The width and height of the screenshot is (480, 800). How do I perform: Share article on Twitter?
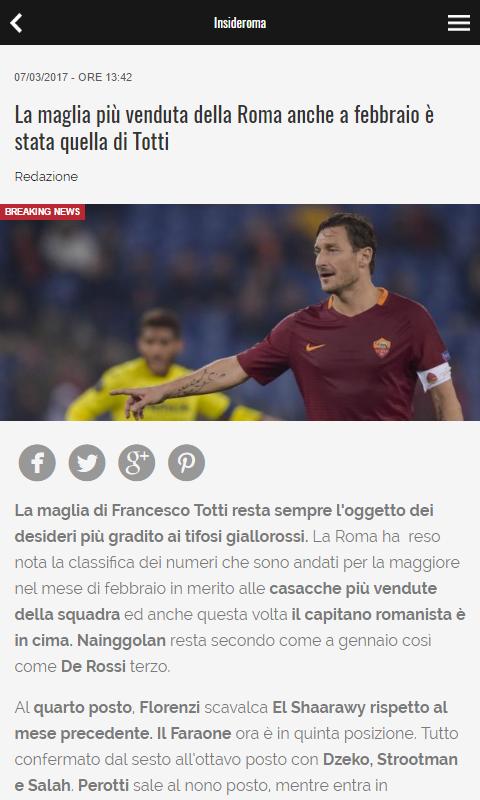(87, 463)
